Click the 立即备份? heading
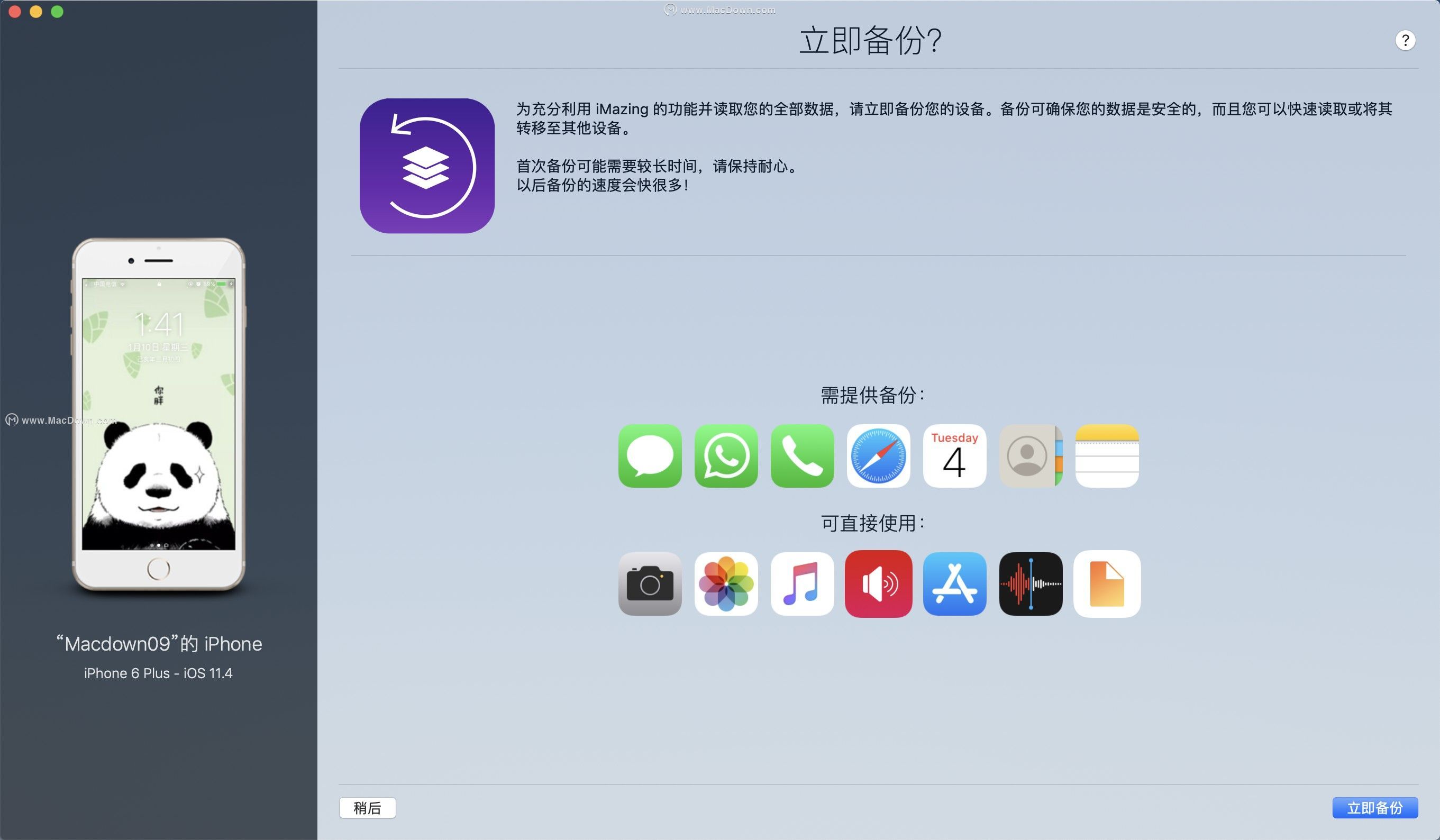Screen dimensions: 1440x840 (x=870, y=41)
